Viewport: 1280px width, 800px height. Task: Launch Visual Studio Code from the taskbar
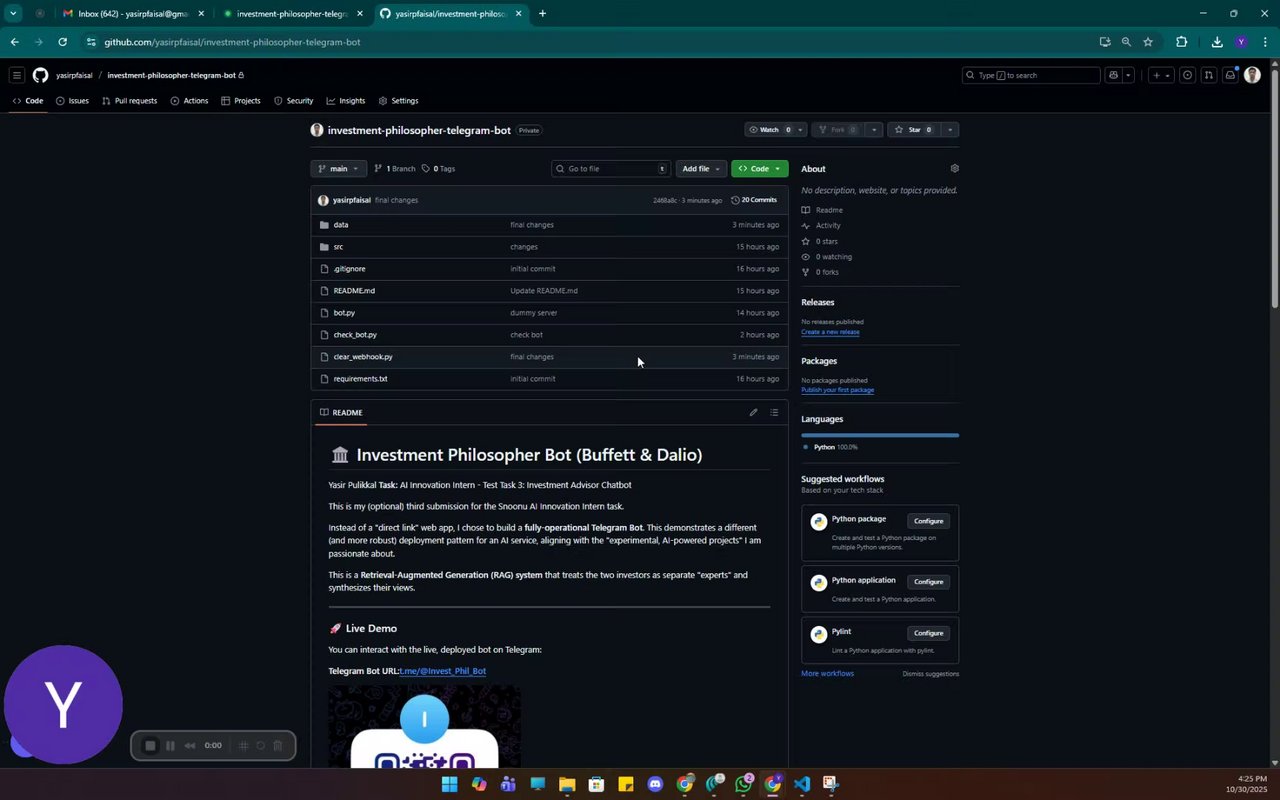pyautogui.click(x=801, y=784)
